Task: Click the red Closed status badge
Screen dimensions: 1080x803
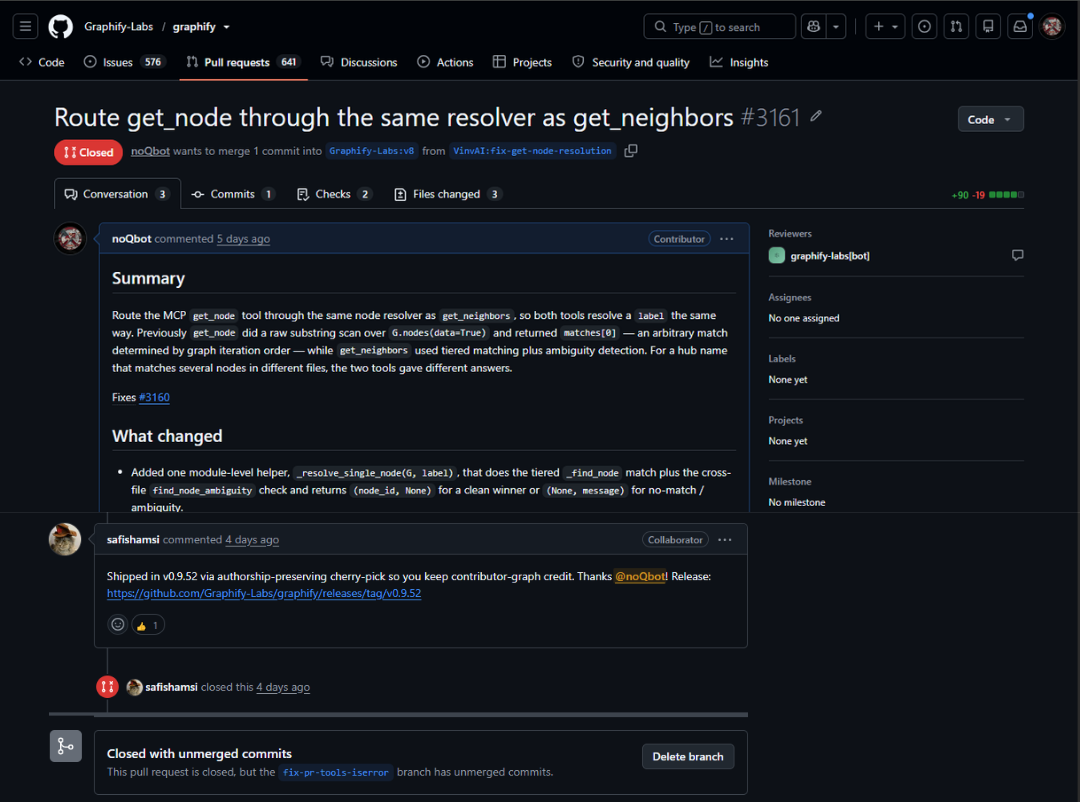Action: [88, 152]
